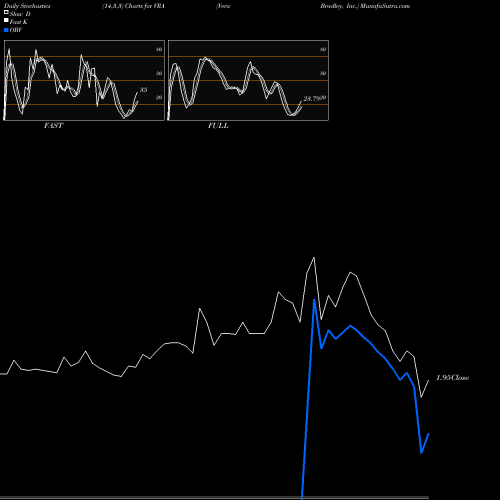The height and width of the screenshot is (500, 500).
Task: Click the 28.79 value in FULL chart
Action: click(312, 99)
